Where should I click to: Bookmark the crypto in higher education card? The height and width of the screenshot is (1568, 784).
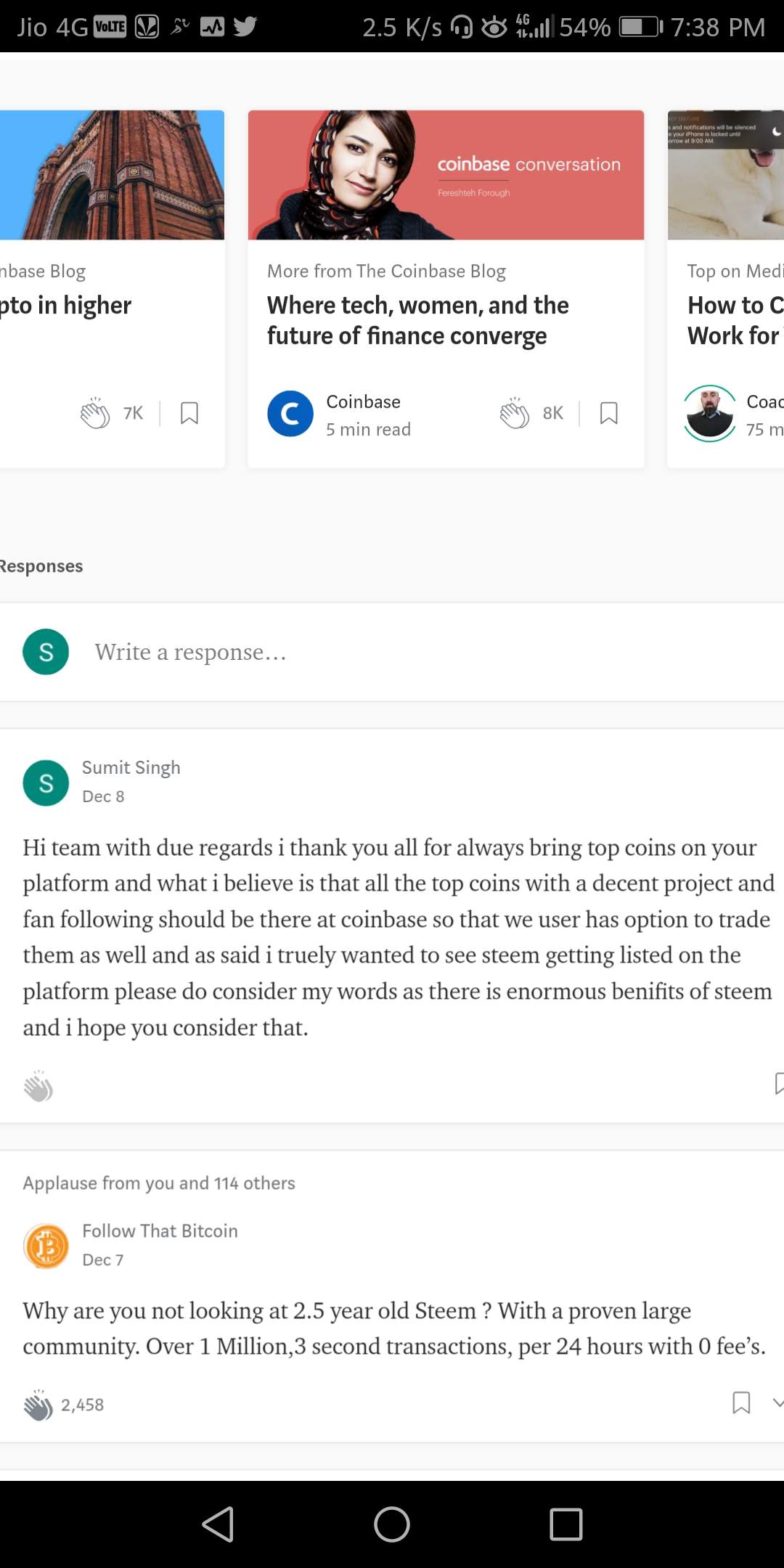(189, 414)
